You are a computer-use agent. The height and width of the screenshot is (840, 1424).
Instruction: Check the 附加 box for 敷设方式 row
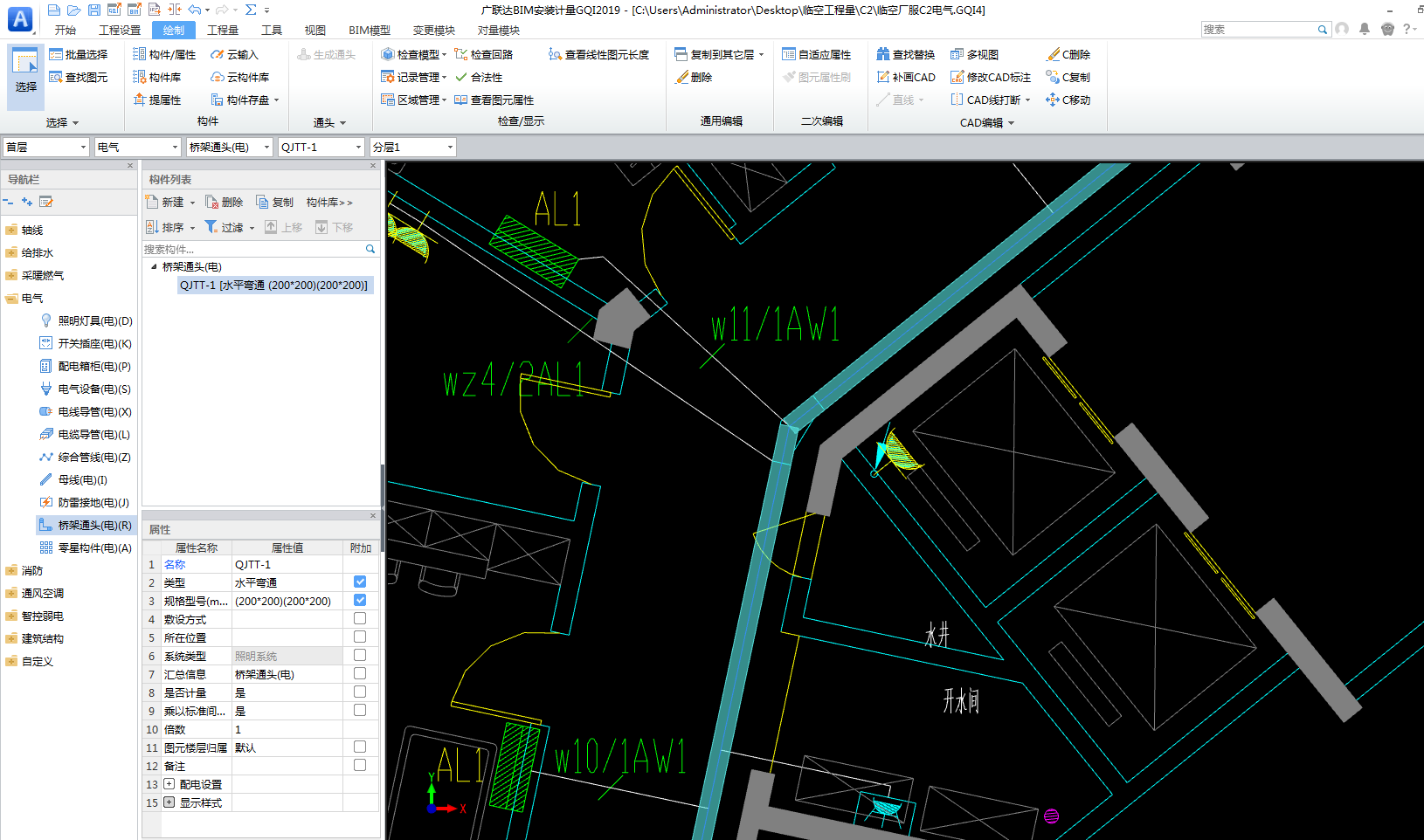[x=360, y=618]
